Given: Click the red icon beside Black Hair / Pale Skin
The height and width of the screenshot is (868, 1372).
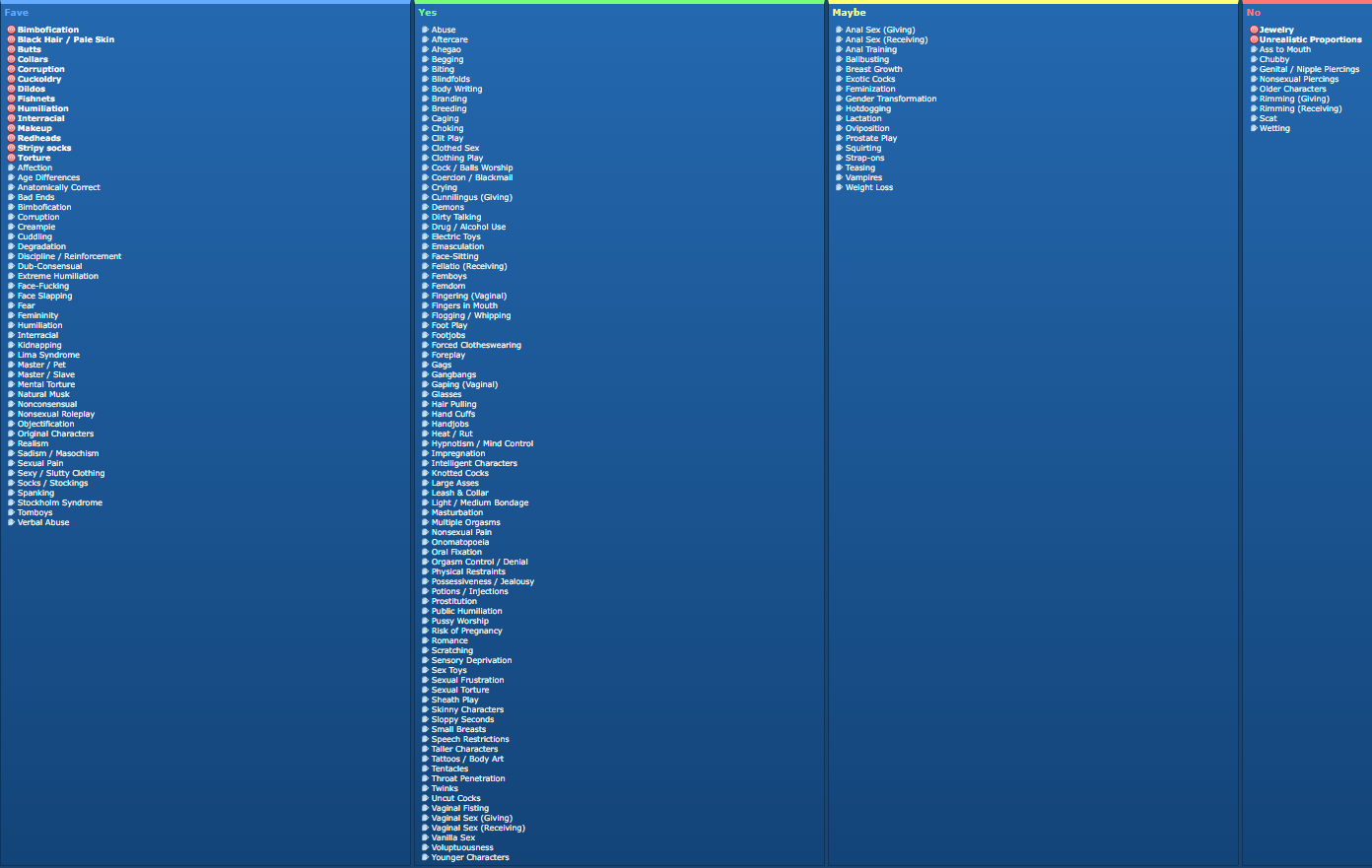Looking at the screenshot, I should coord(12,39).
